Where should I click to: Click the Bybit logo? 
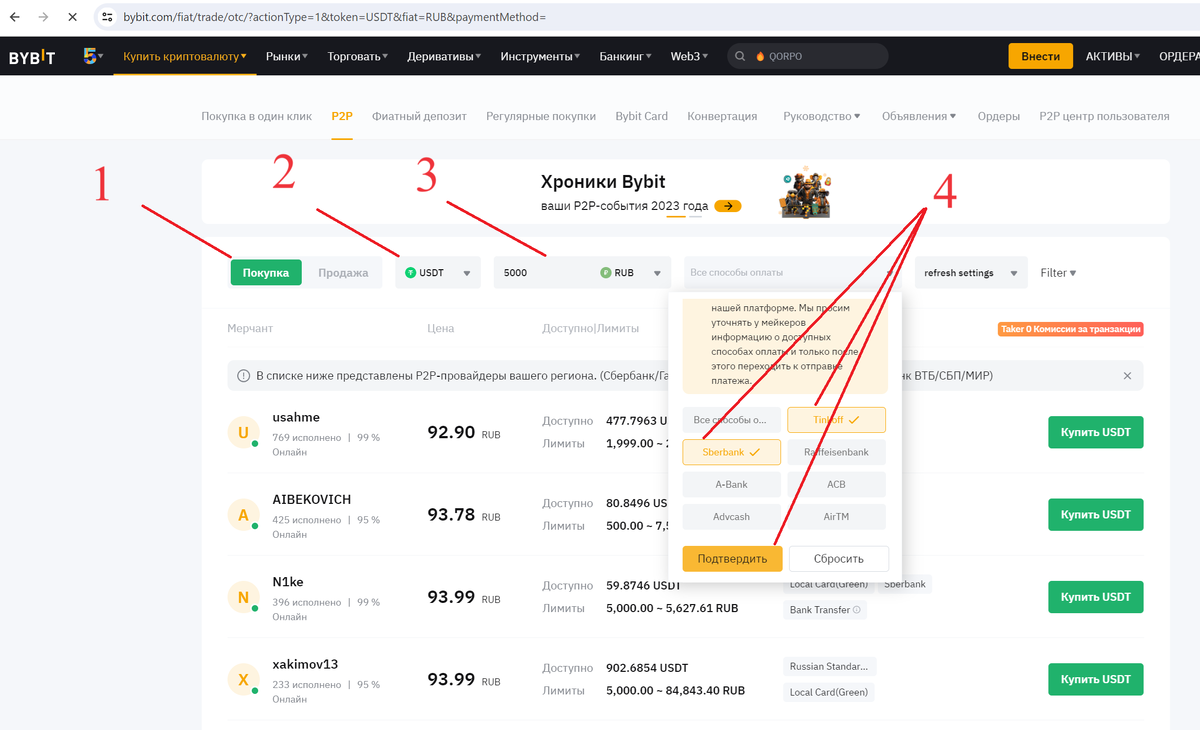[x=32, y=57]
